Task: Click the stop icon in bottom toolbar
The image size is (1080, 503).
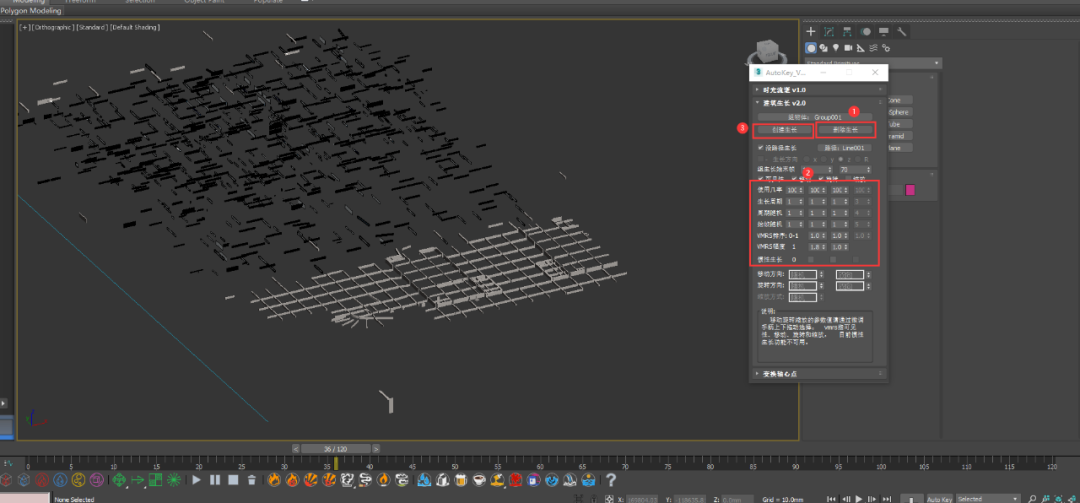Action: pos(233,480)
